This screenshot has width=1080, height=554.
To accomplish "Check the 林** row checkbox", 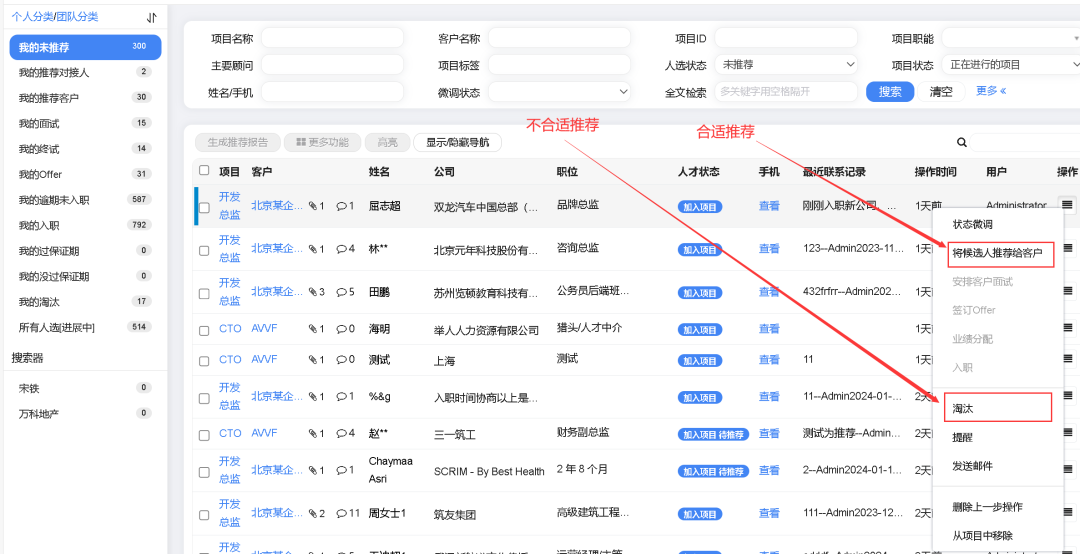I will tap(204, 251).
